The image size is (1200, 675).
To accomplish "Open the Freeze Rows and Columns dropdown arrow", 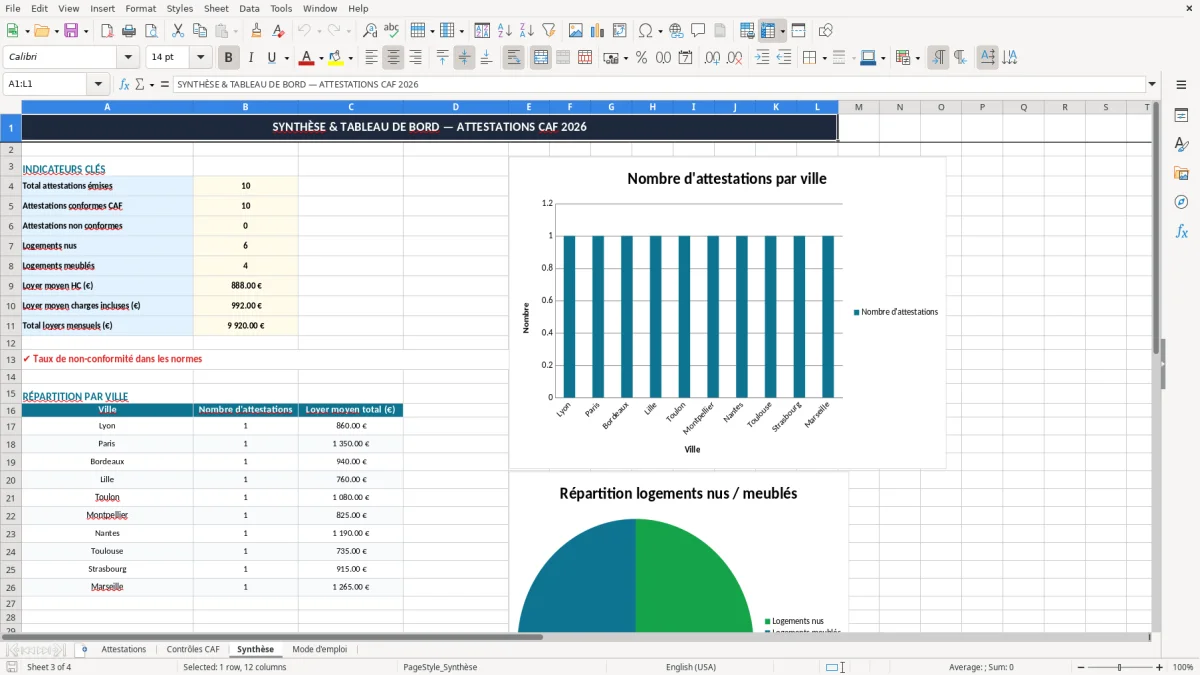I will click(x=783, y=31).
